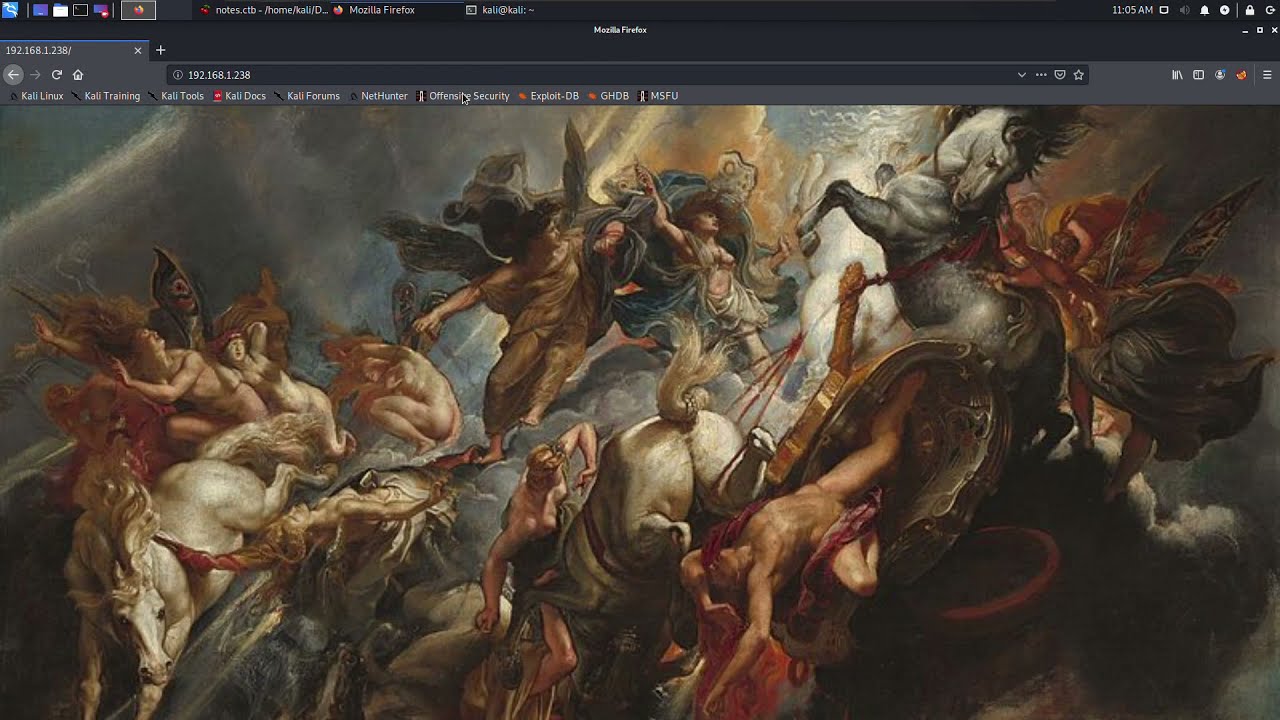Open the logout session icon
Image resolution: width=1280 pixels, height=720 pixels.
tap(1269, 10)
